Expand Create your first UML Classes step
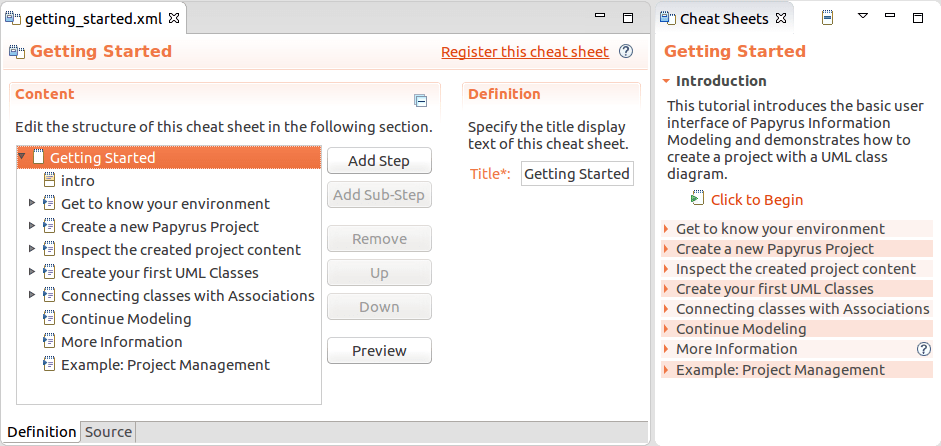The height and width of the screenshot is (446, 941). 667,289
